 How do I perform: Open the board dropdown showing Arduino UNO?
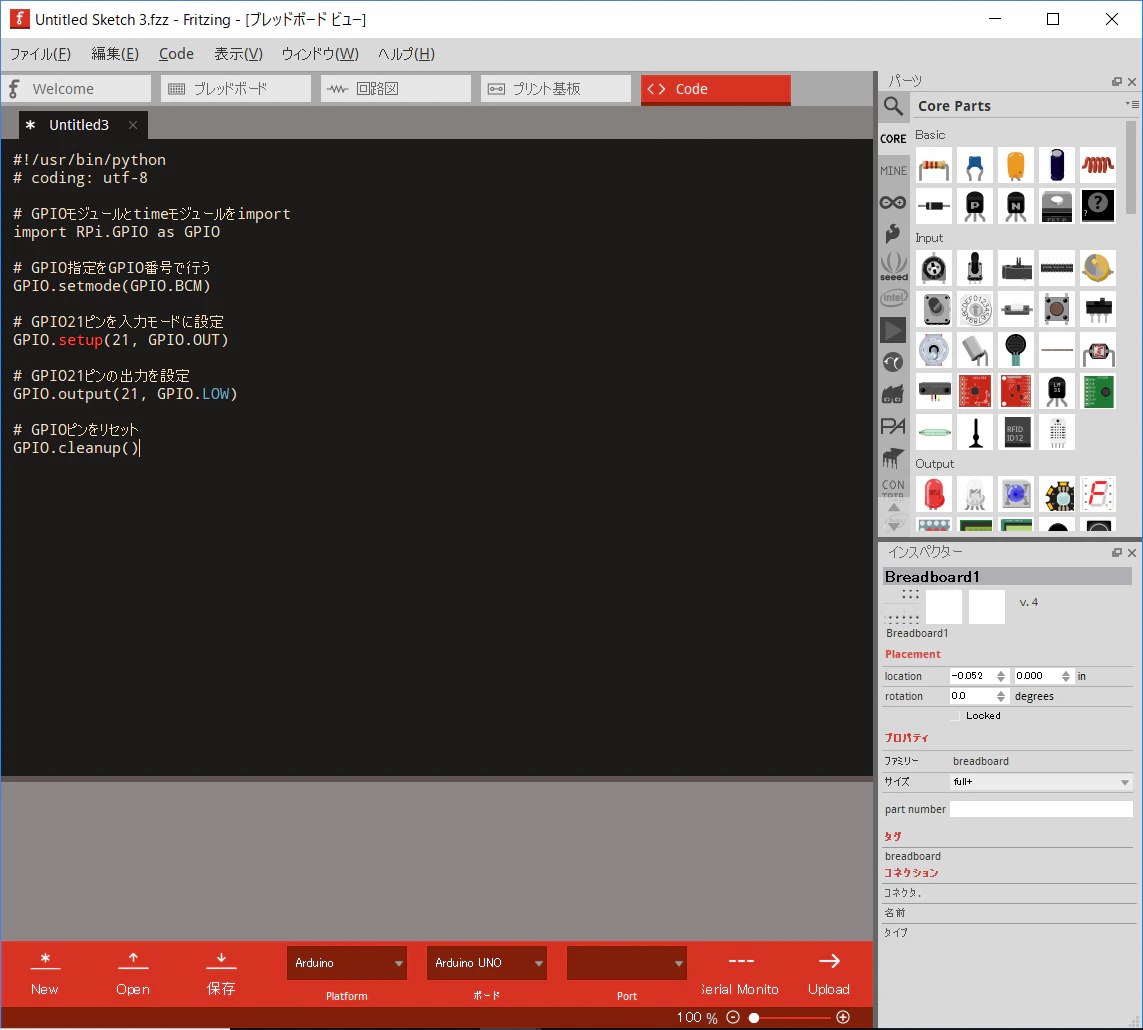click(487, 963)
